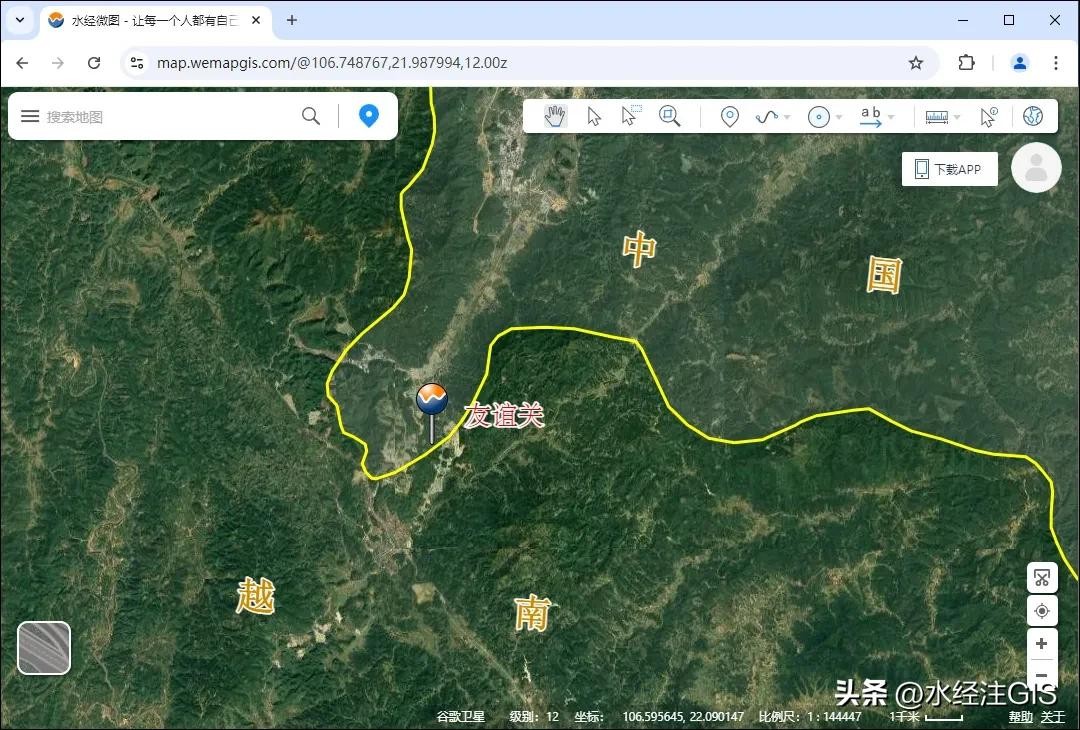Expand the ruler measurement dropdown arrow

pos(957,118)
